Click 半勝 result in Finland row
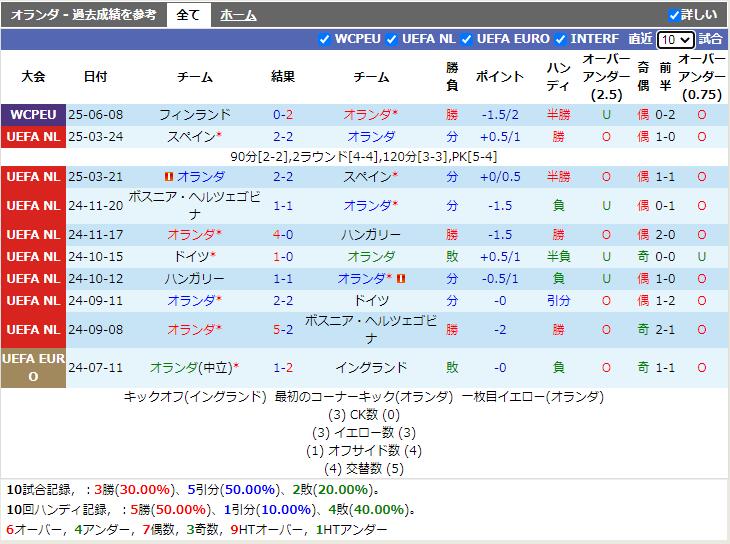This screenshot has height=544, width=730. pyautogui.click(x=558, y=115)
